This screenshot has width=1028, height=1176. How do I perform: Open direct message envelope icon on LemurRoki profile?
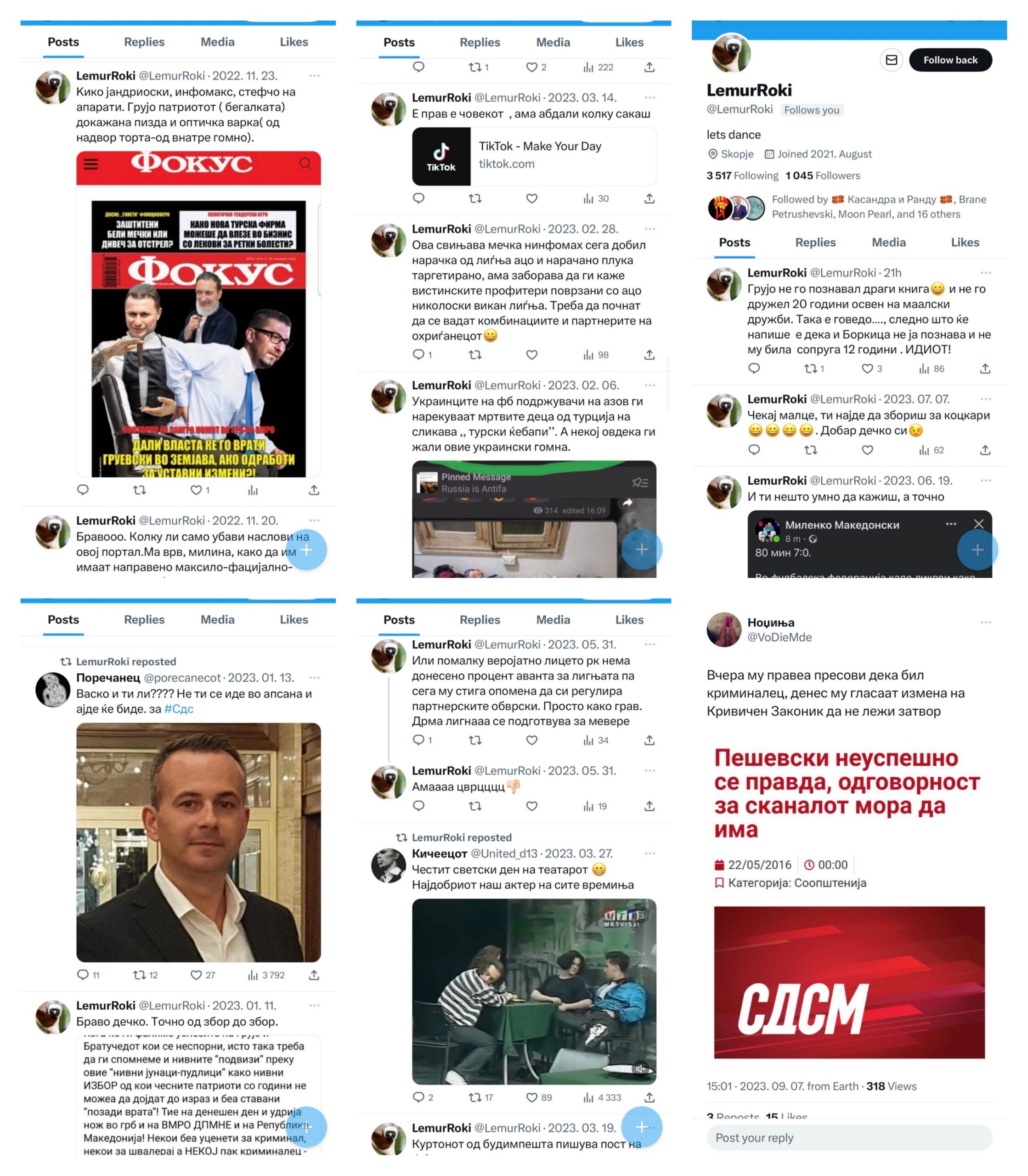(892, 60)
